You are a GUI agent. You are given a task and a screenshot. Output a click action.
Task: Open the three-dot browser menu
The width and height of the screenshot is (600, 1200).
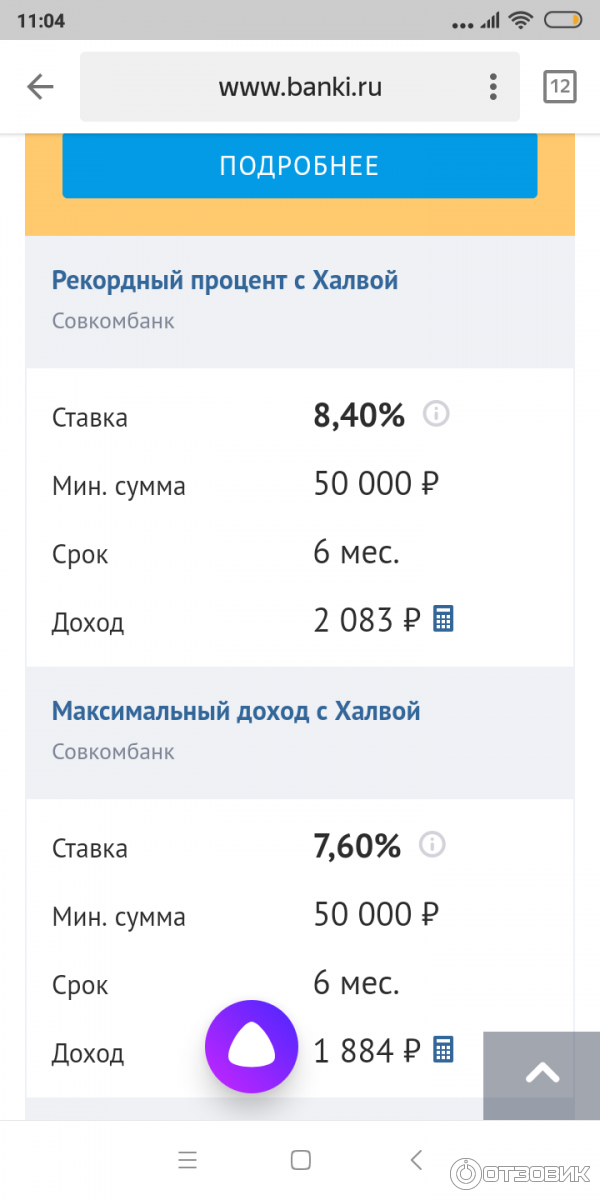(x=493, y=87)
